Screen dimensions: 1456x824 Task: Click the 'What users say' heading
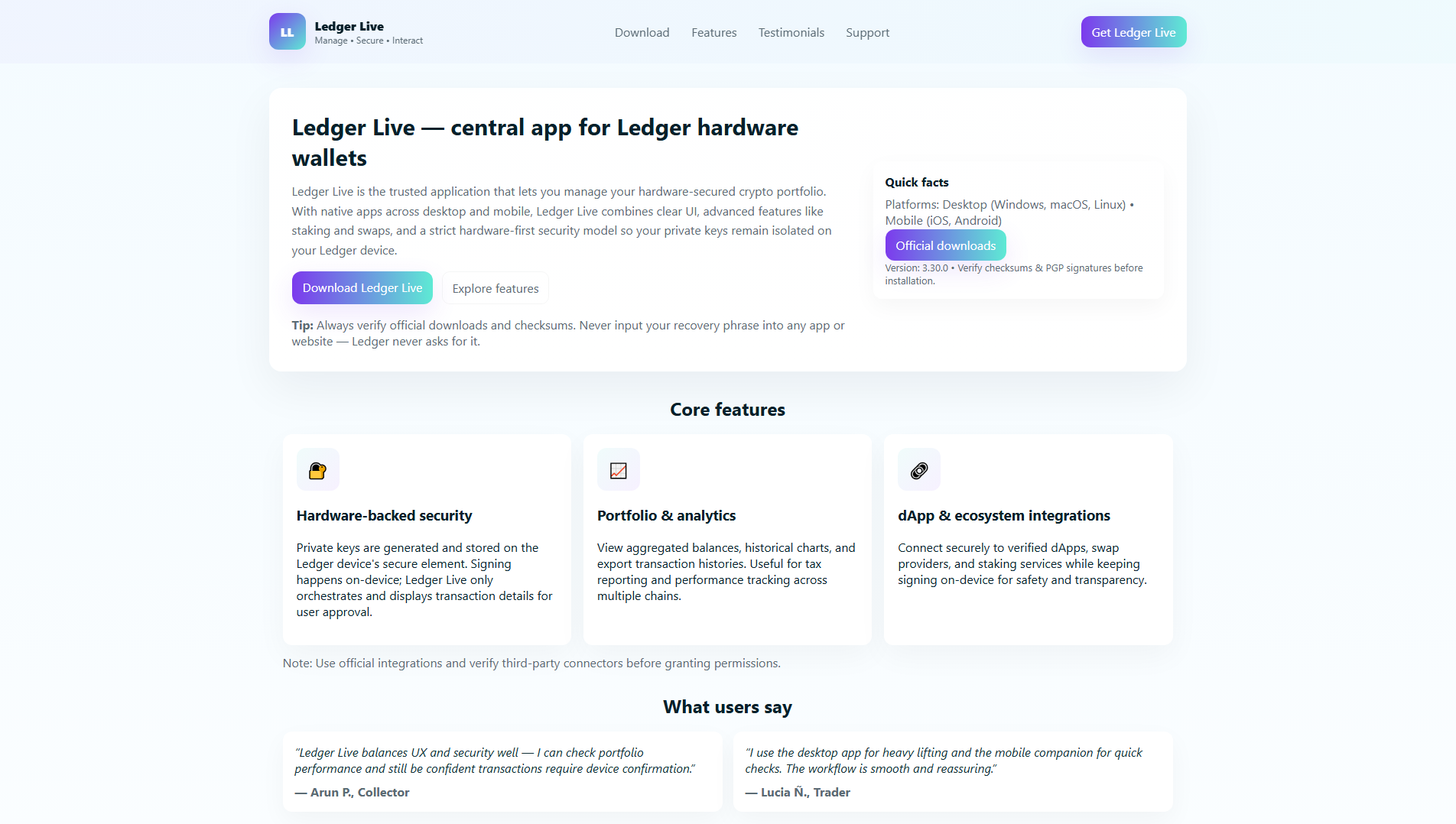coord(728,707)
